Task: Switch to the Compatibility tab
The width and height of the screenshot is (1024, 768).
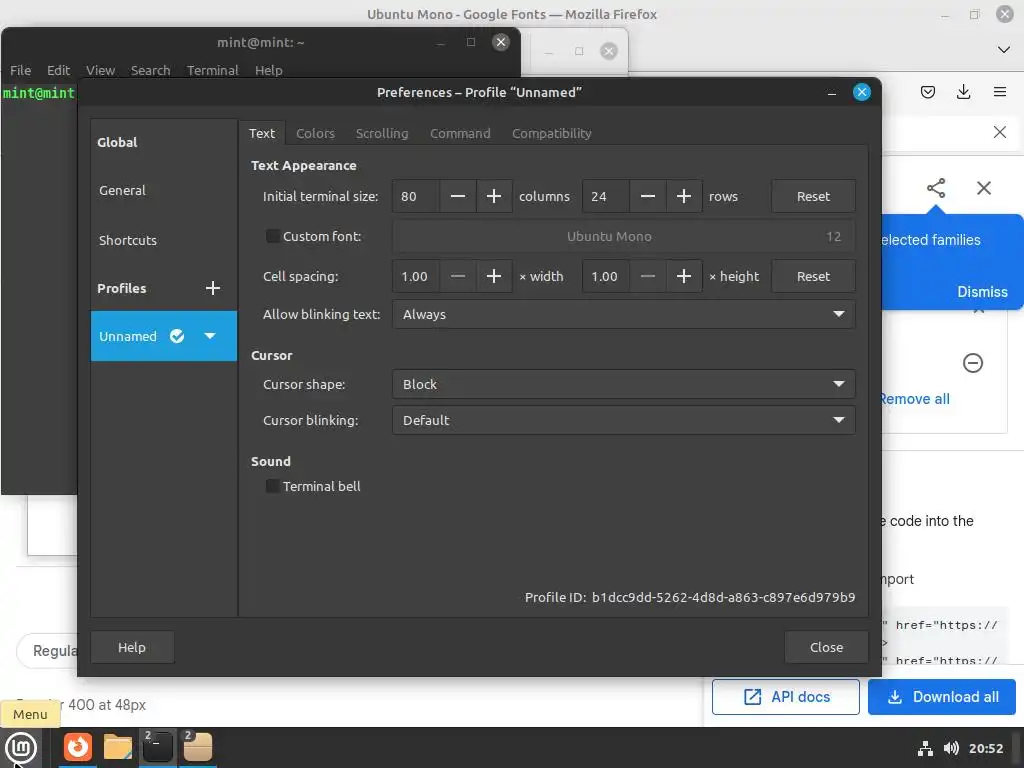Action: click(x=552, y=133)
